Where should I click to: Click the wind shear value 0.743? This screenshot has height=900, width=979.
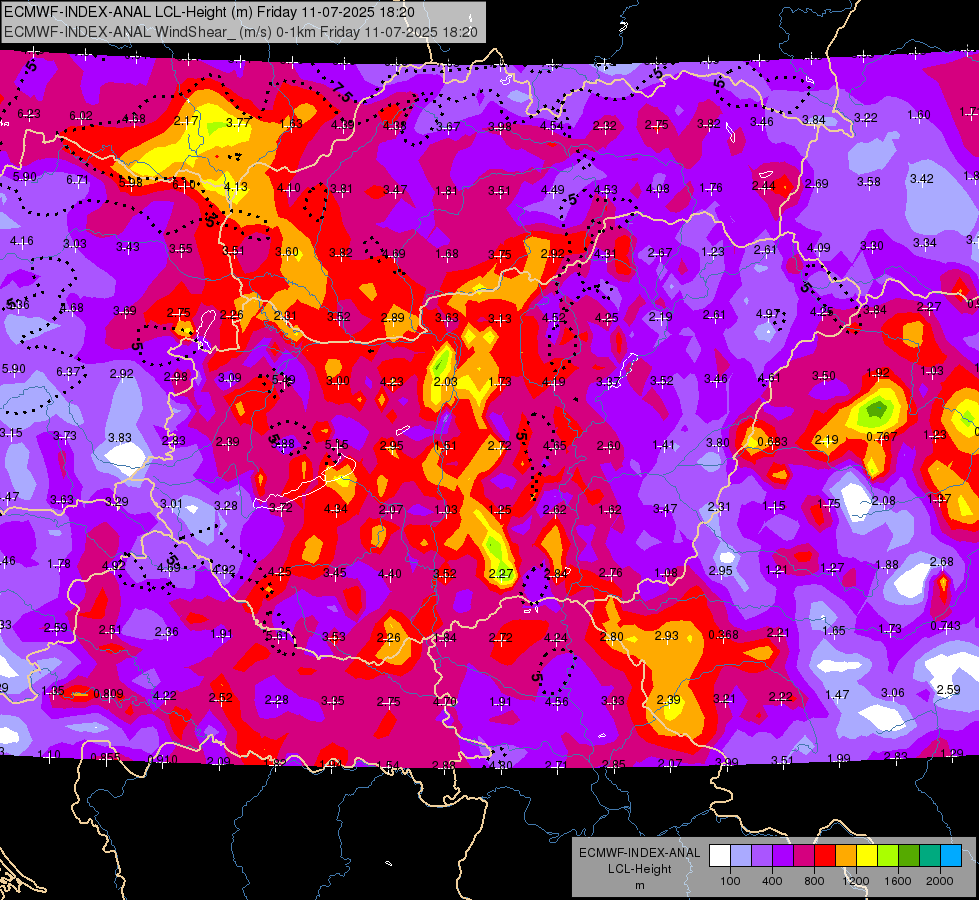[x=945, y=626]
